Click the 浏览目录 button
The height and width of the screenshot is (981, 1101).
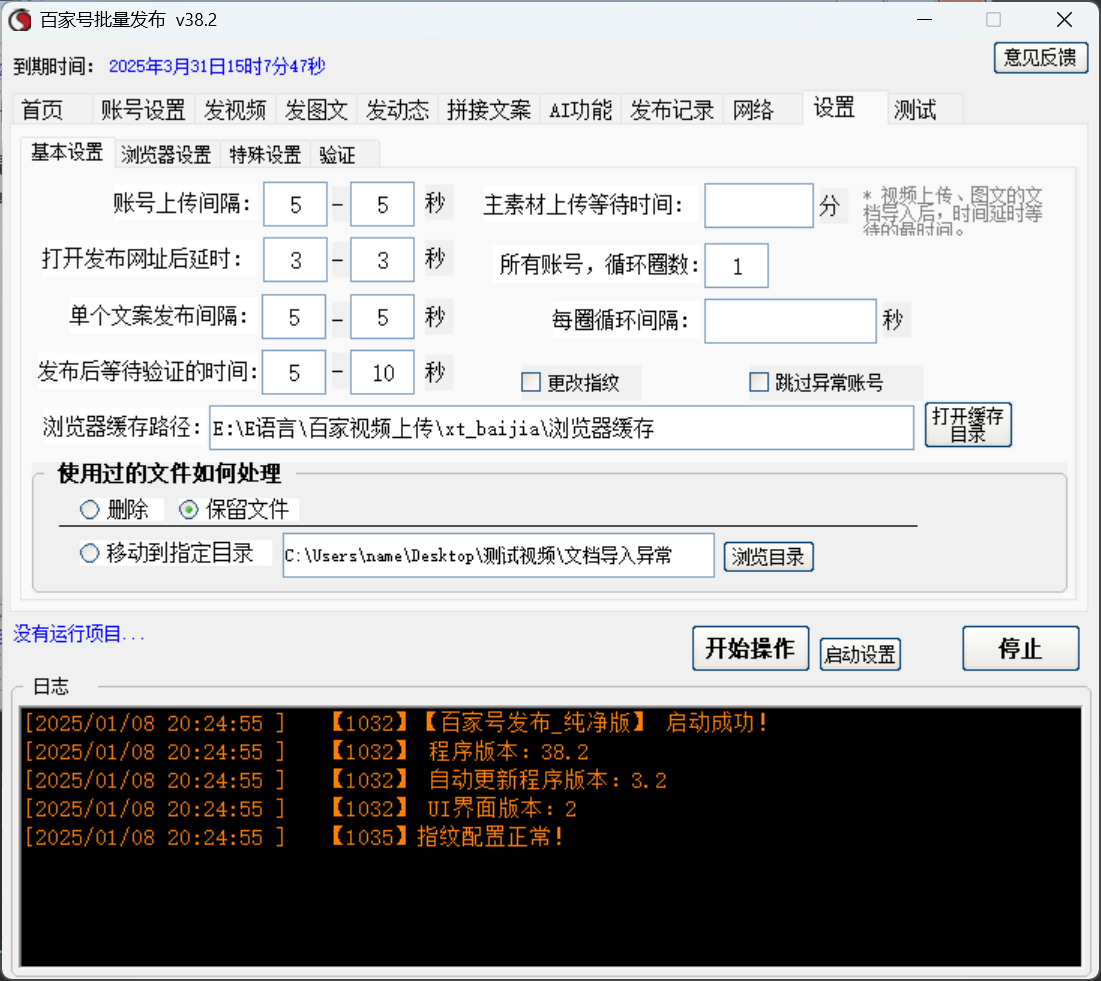[768, 557]
